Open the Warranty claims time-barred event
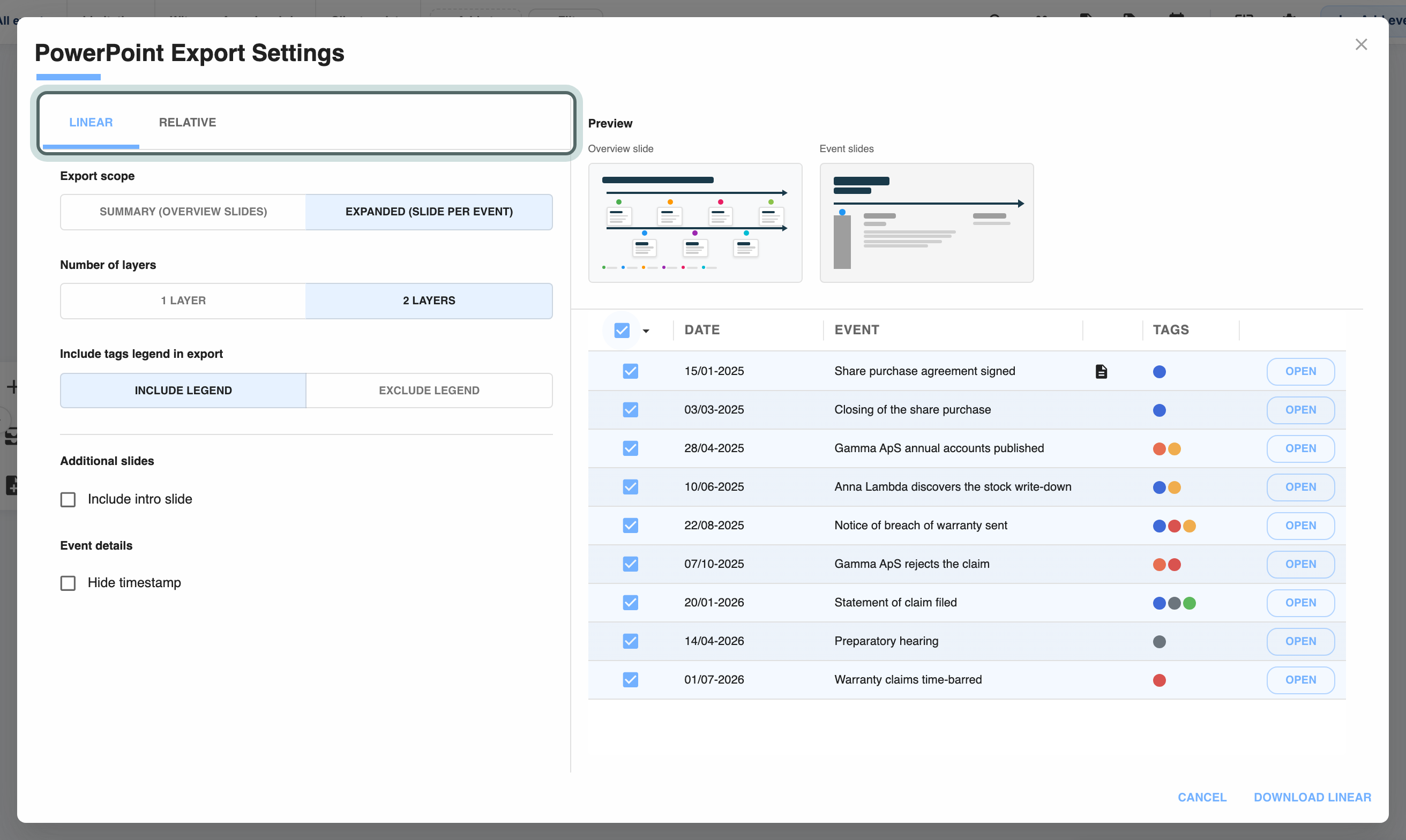This screenshot has height=840, width=1406. click(x=1300, y=679)
